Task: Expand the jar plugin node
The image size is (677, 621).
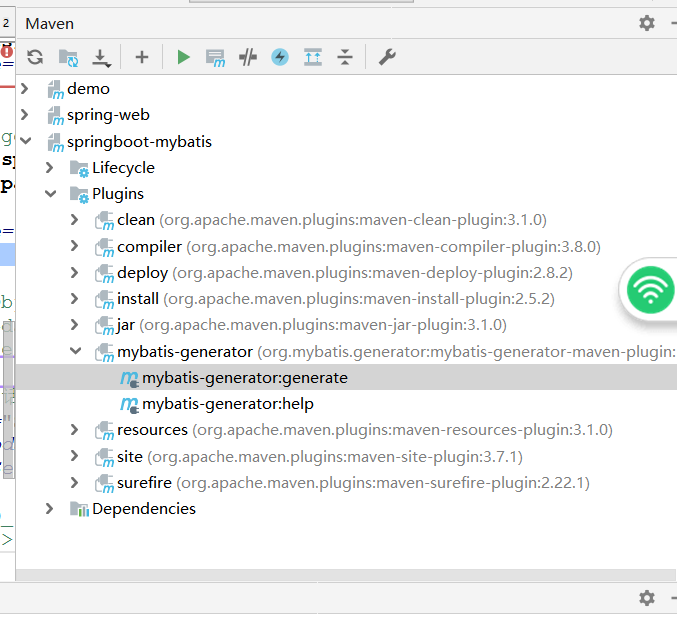Action: [x=75, y=324]
